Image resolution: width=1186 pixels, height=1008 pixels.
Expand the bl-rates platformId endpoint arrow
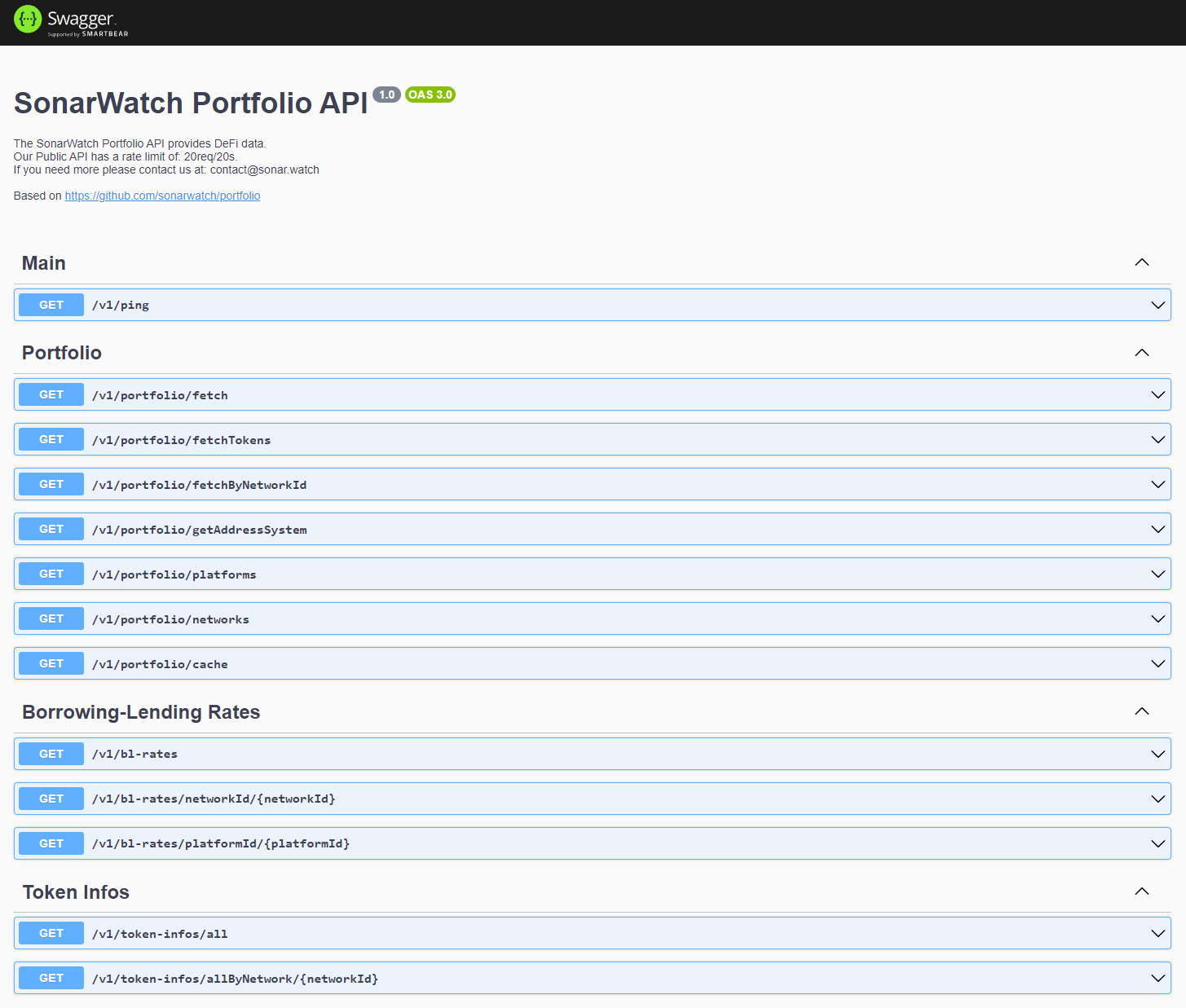tap(1157, 843)
